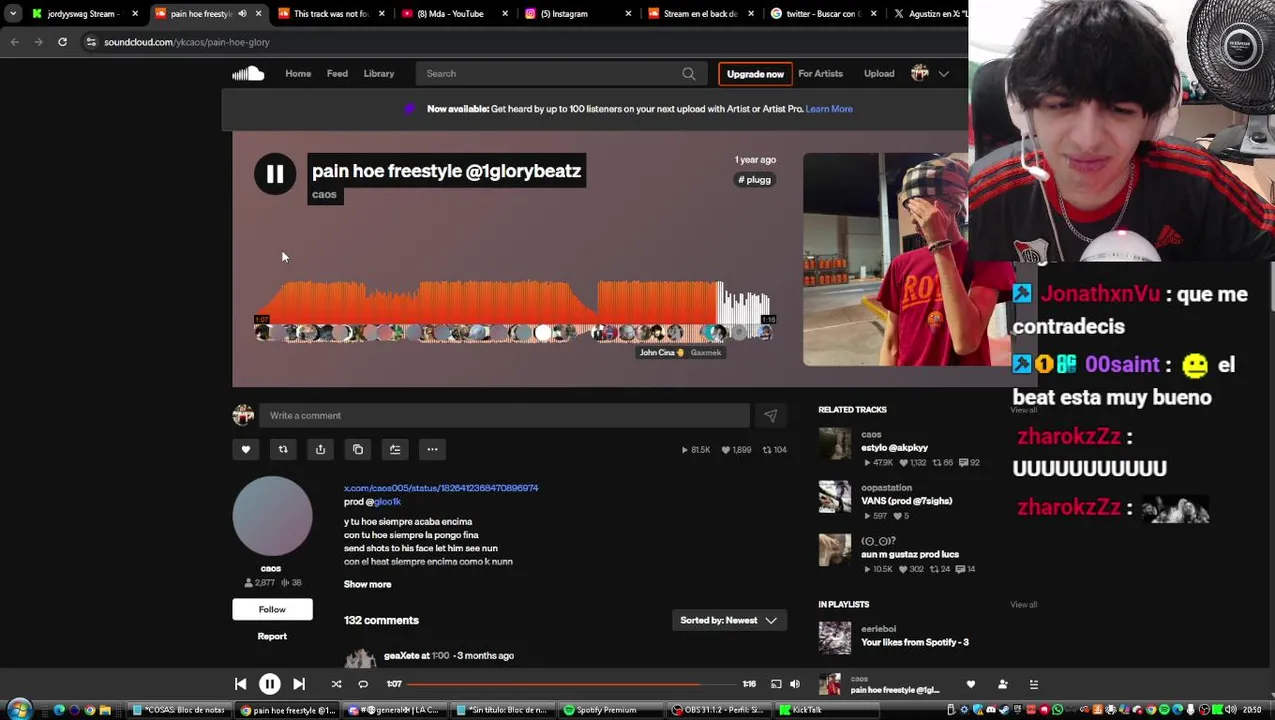Open the tab search dropdown arrow
Screen dimensions: 1275x720
[12, 14]
